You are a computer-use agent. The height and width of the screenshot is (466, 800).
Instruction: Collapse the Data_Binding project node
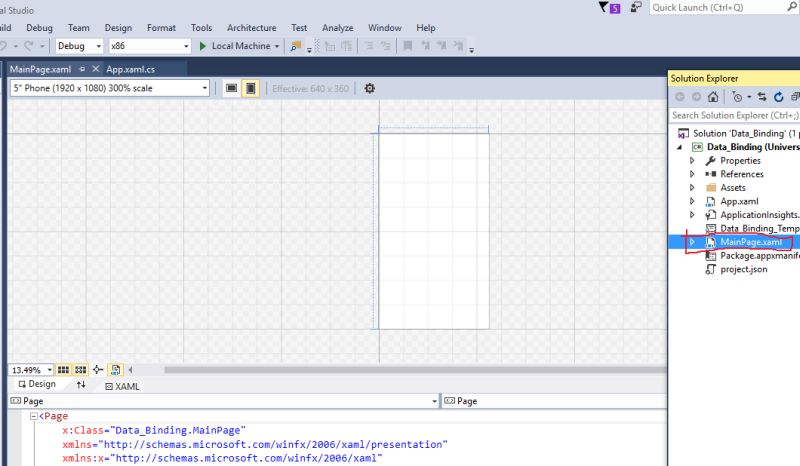[680, 147]
